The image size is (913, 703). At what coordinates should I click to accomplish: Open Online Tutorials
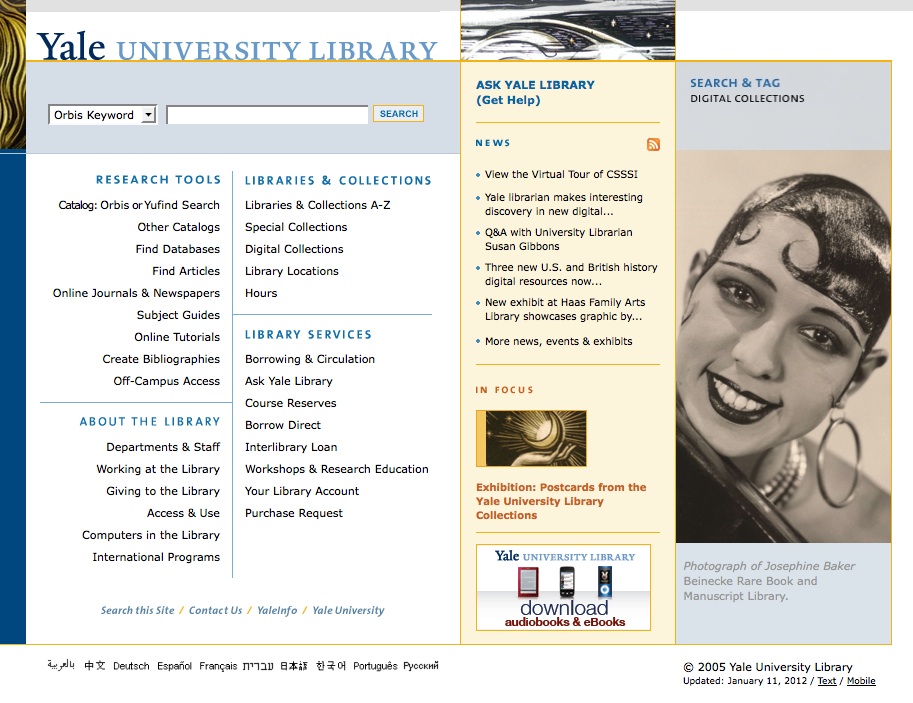pos(177,337)
